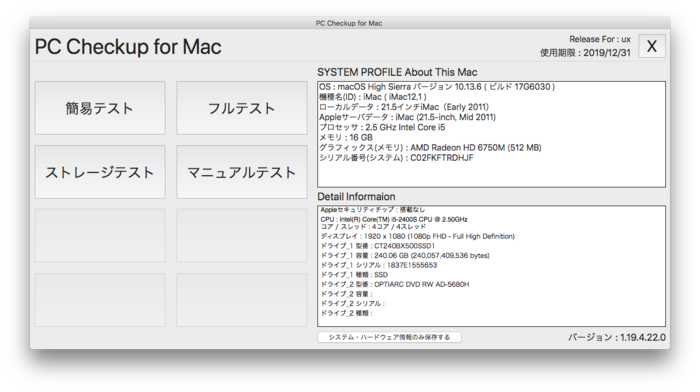Select the Appleセキュリティチップ 搭載なし line

373,209
